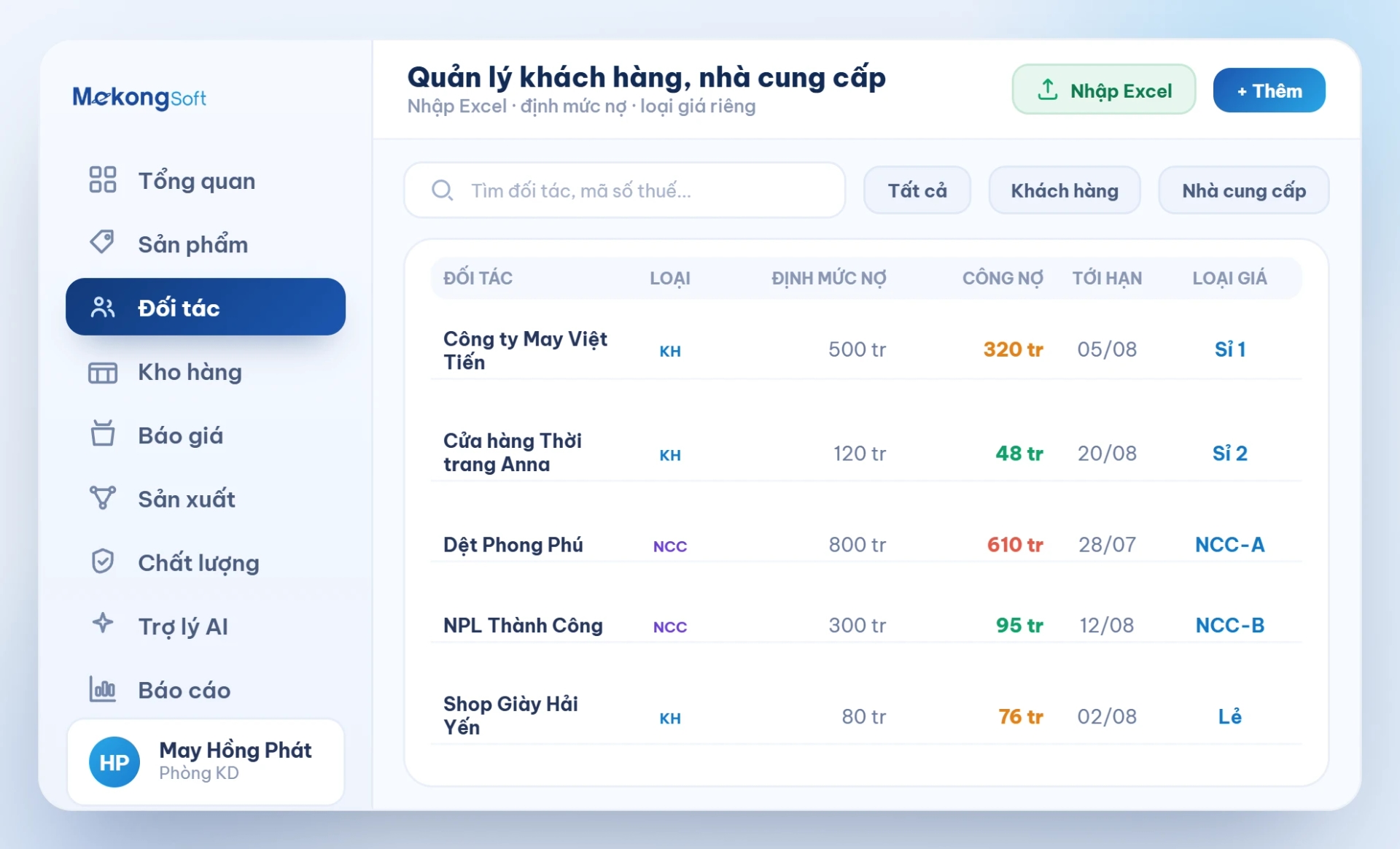The height and width of the screenshot is (849, 1400).
Task: Click the Trợ lý AI sparkle icon
Action: point(103,623)
